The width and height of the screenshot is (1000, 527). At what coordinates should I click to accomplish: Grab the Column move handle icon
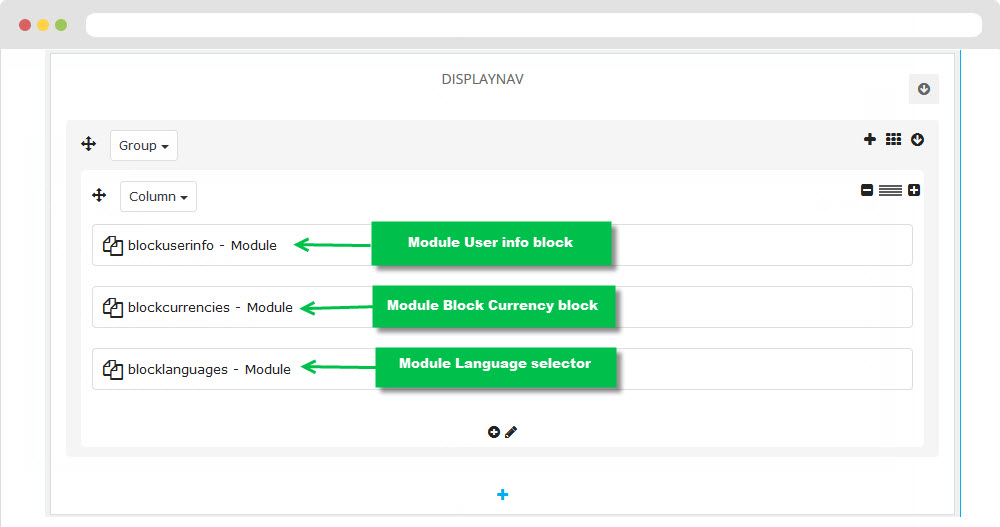tap(99, 195)
